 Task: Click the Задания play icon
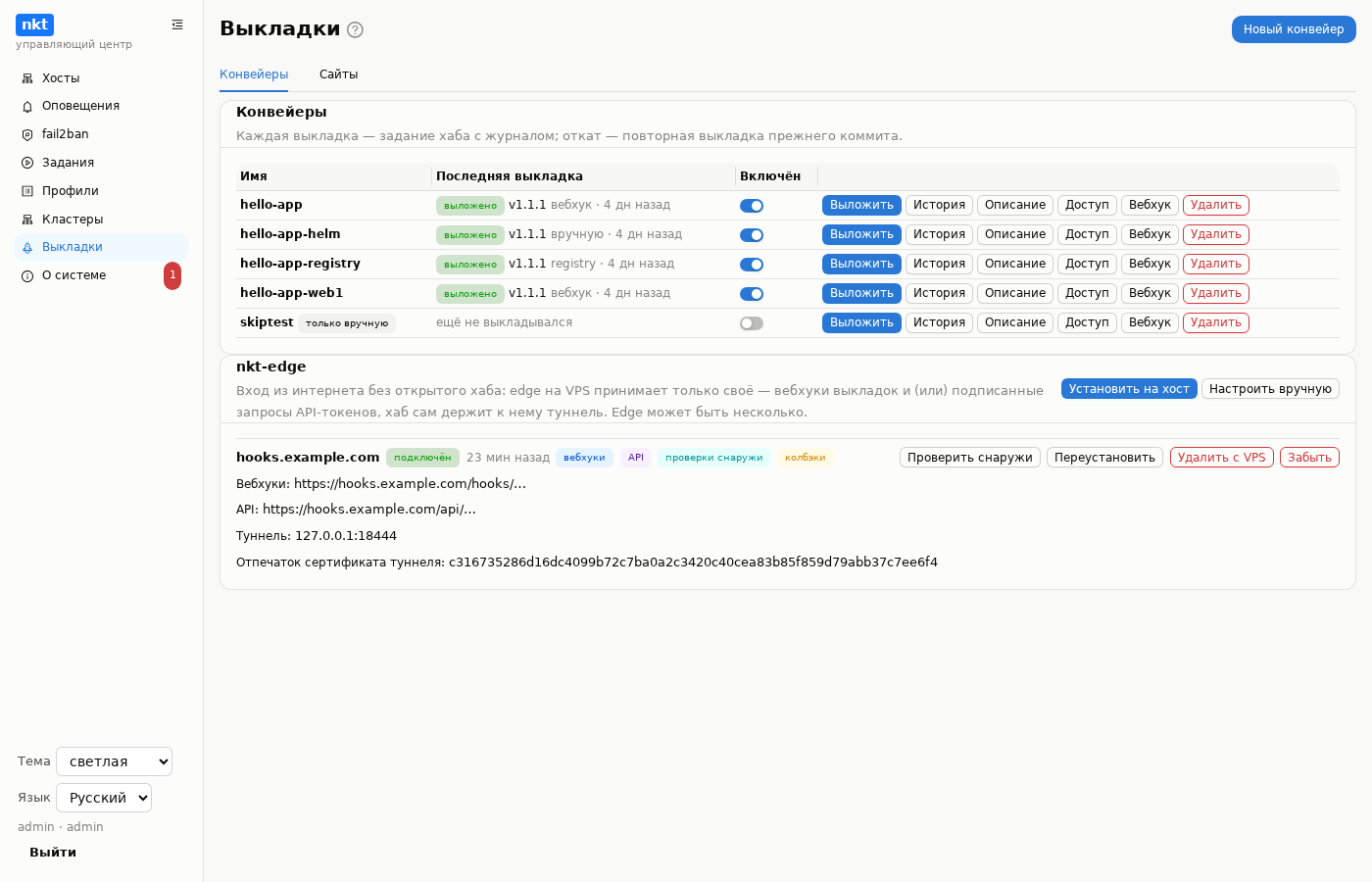click(x=27, y=163)
